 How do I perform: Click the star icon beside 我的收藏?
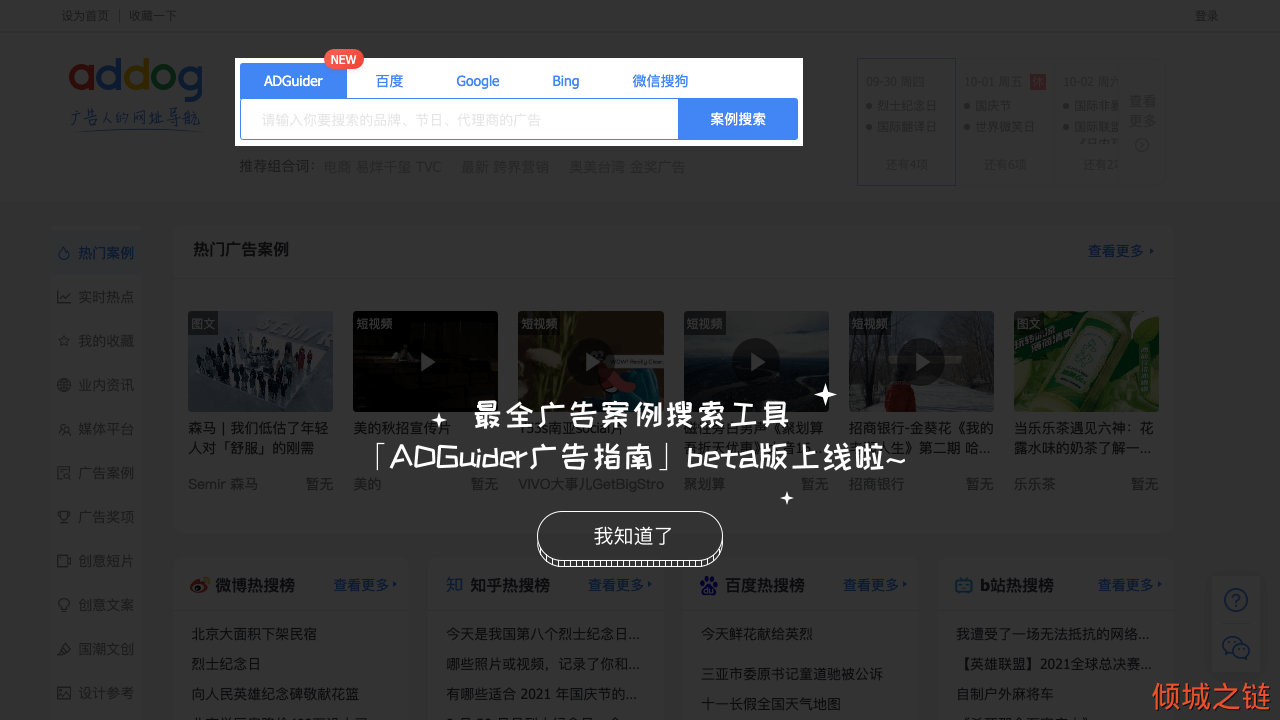pyautogui.click(x=64, y=341)
